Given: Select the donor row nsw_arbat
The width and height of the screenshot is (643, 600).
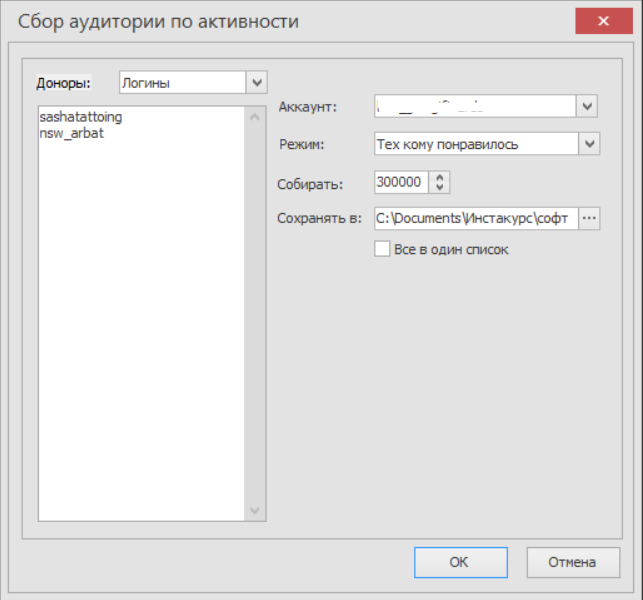Looking at the screenshot, I should click(x=72, y=133).
